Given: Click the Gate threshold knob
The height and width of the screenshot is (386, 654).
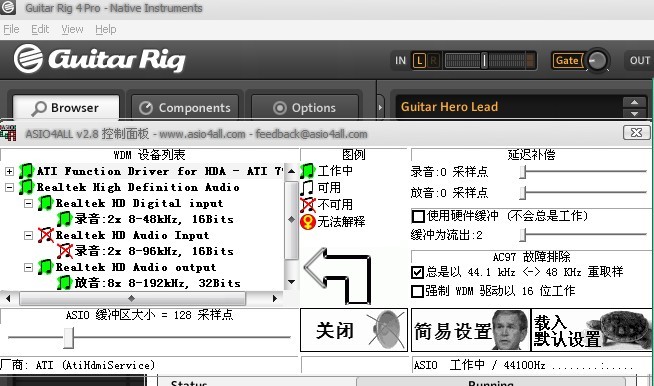Looking at the screenshot, I should click(x=597, y=61).
